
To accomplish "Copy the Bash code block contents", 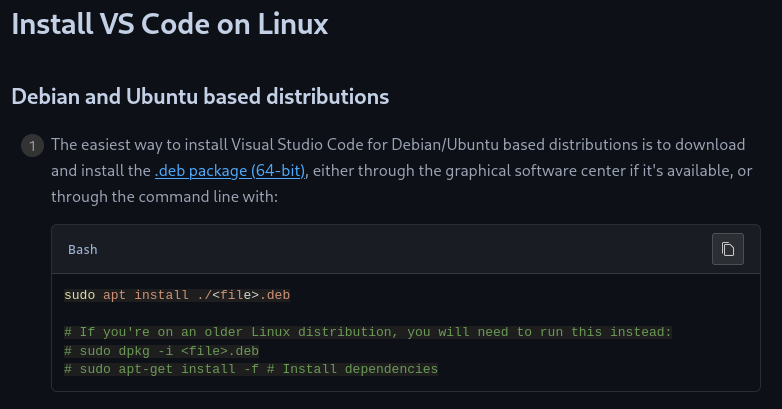I will (728, 249).
